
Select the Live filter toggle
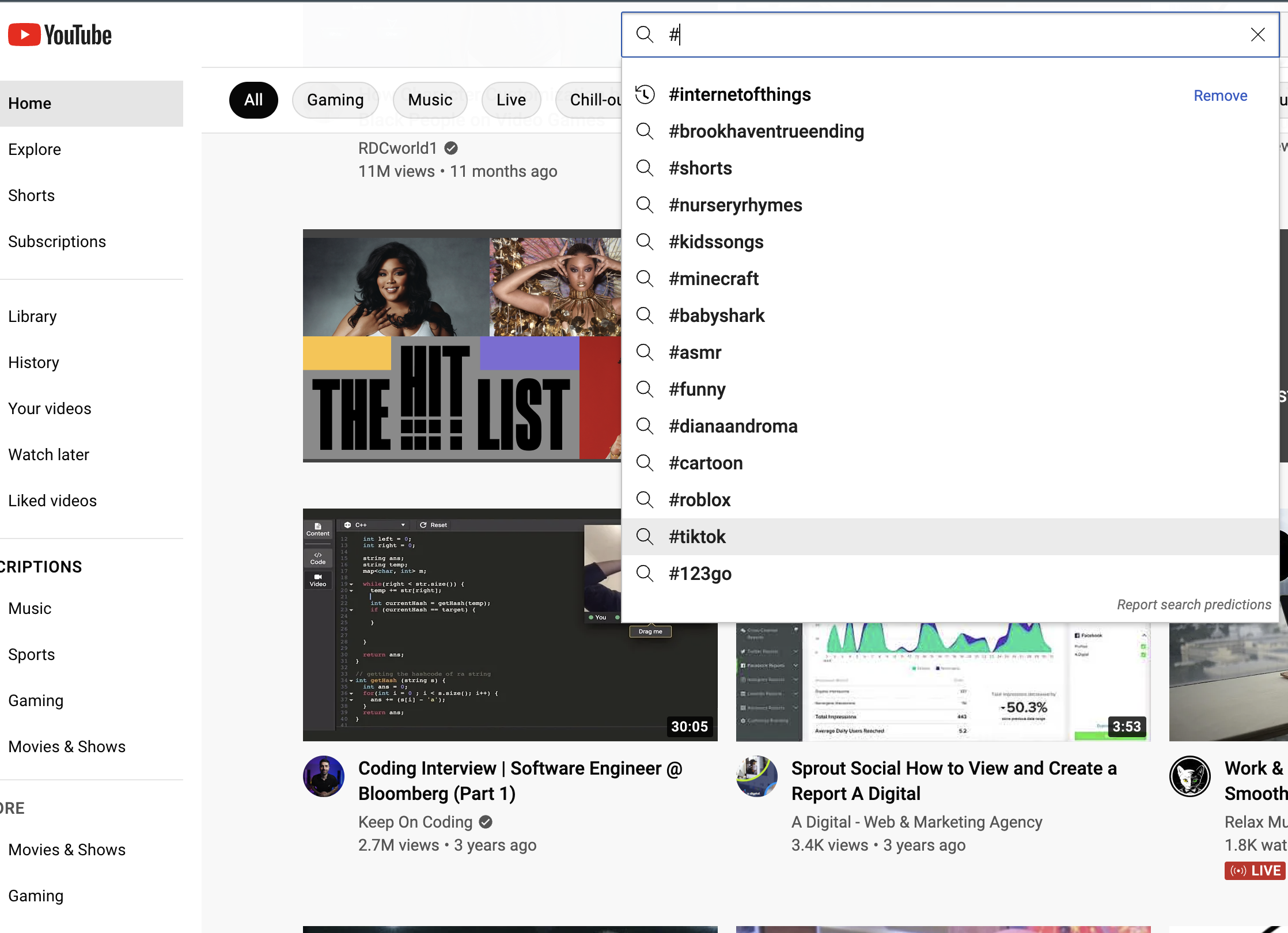click(509, 99)
